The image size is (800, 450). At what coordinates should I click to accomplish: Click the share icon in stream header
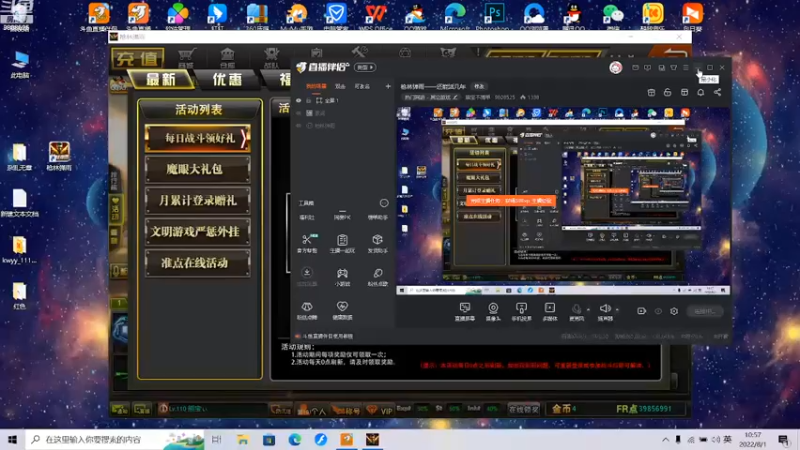(717, 92)
